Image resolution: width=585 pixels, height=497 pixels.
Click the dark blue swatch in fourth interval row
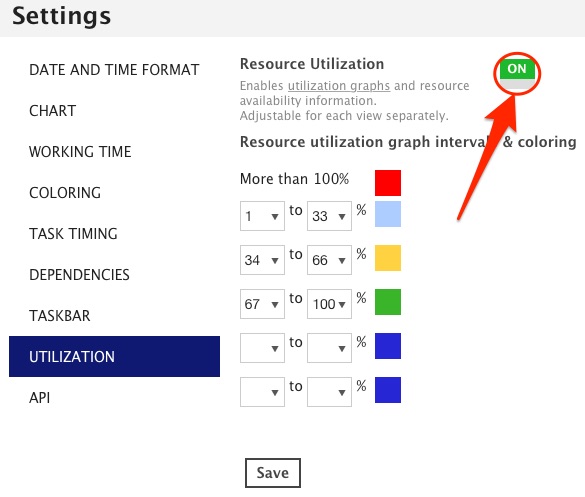388,346
